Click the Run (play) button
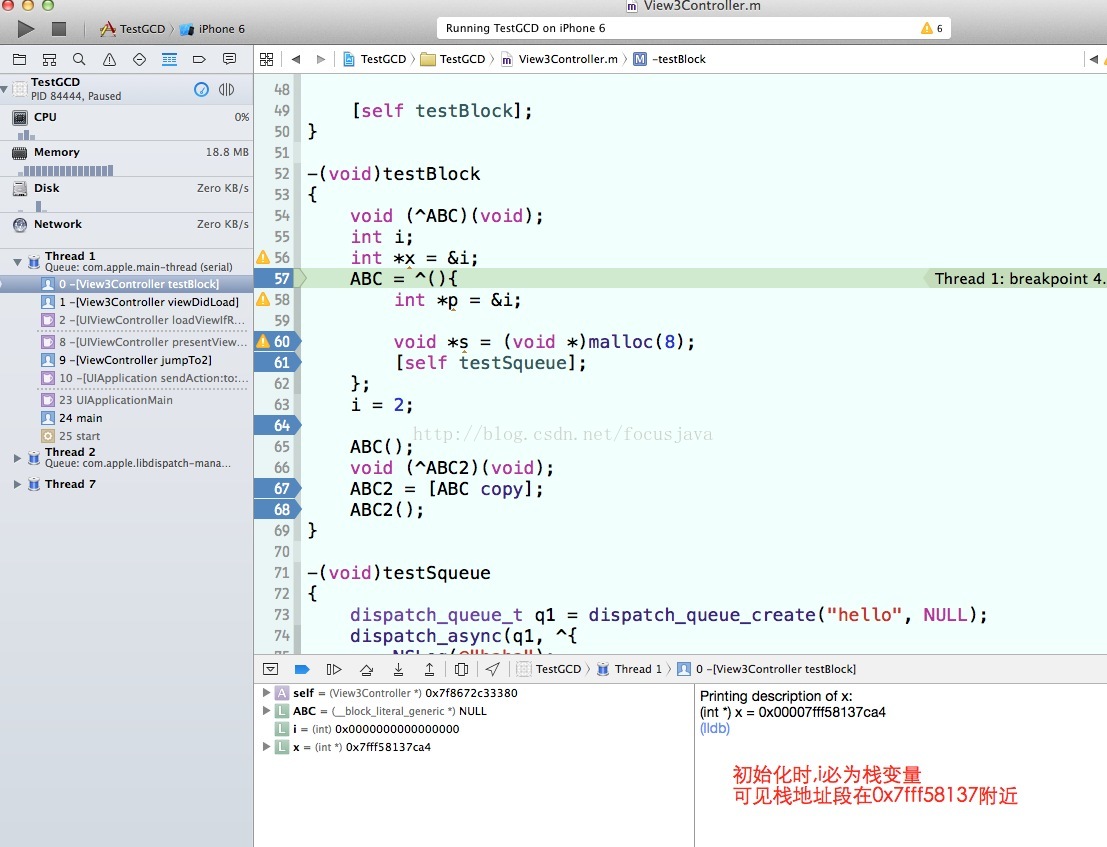Screen dimensions: 1107x847 26,29
